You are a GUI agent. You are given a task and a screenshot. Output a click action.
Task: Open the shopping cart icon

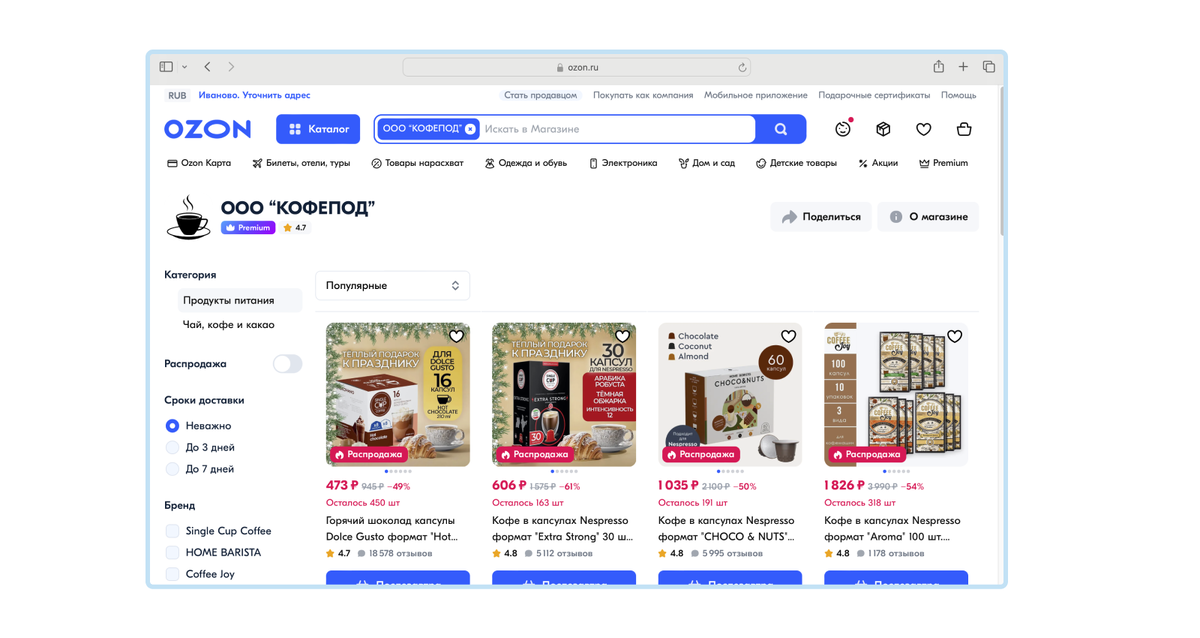[x=964, y=129]
